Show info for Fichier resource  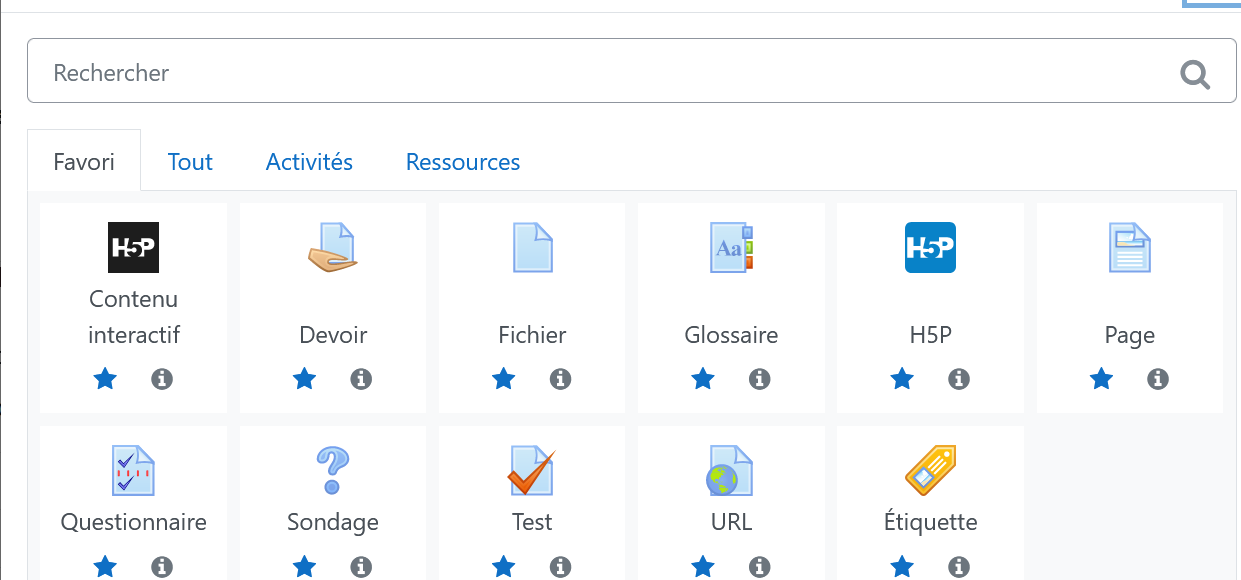point(560,379)
